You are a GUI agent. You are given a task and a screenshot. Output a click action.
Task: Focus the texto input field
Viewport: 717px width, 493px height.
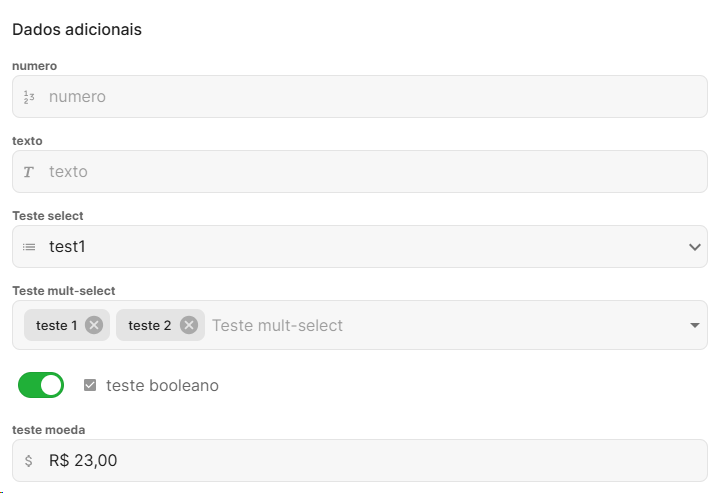(370, 172)
